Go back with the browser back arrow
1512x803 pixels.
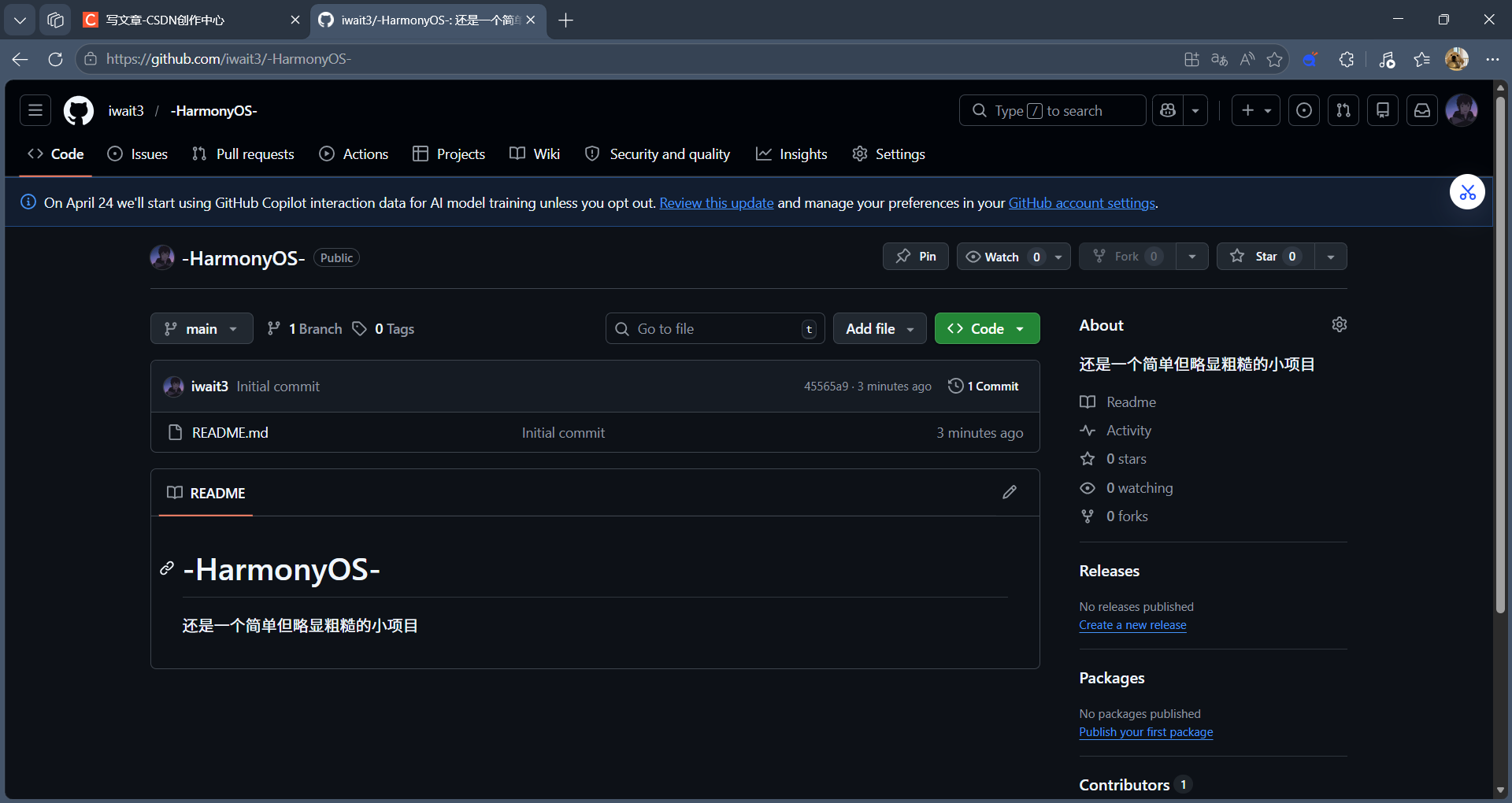20,59
